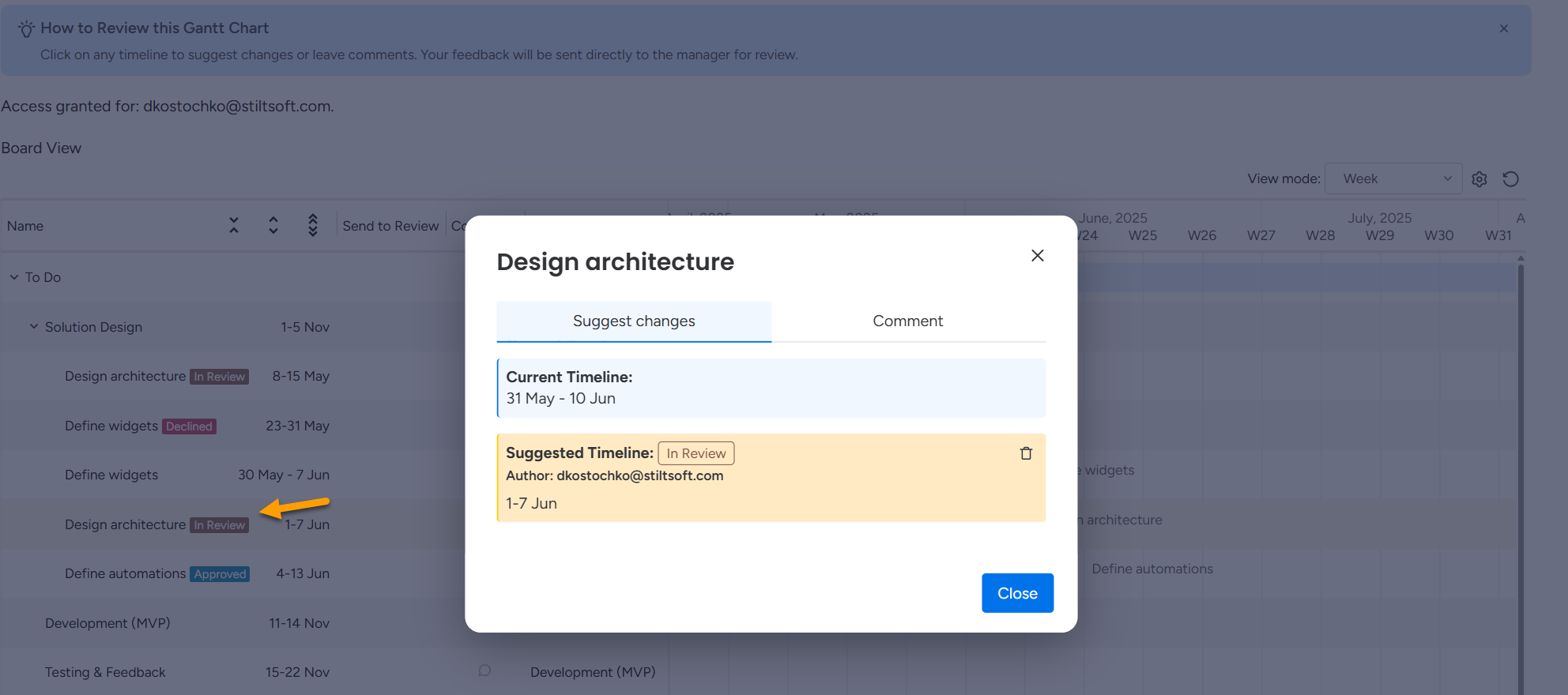Click the triple-chevron expand all icon
The image size is (1568, 695).
(313, 225)
